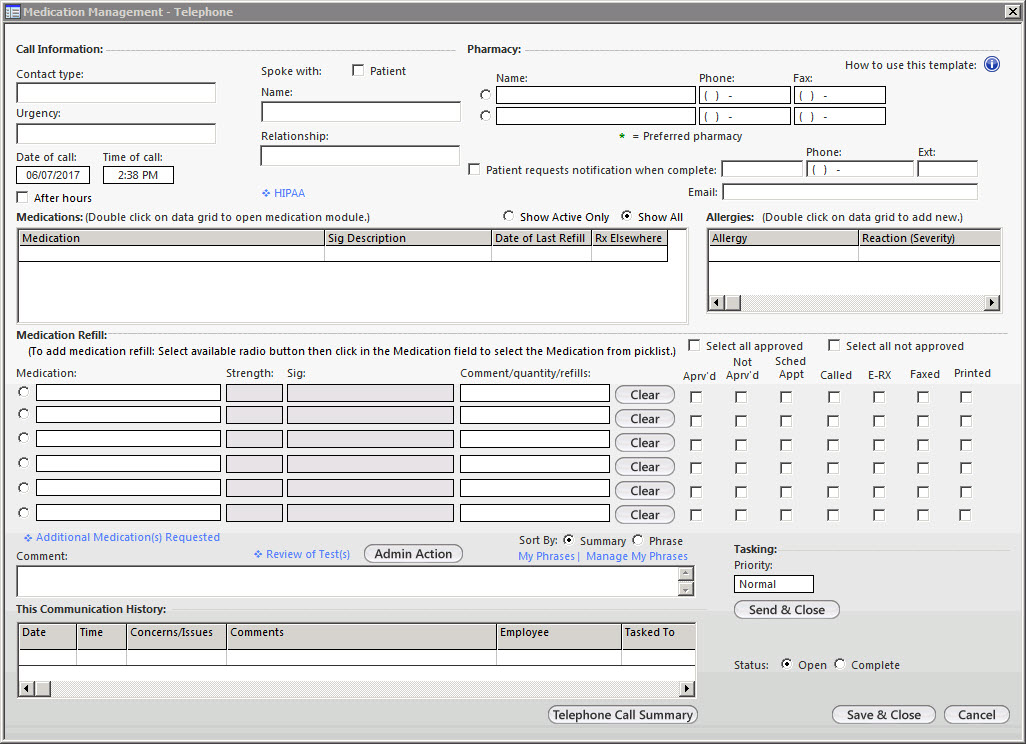Check Select all approved

click(694, 345)
